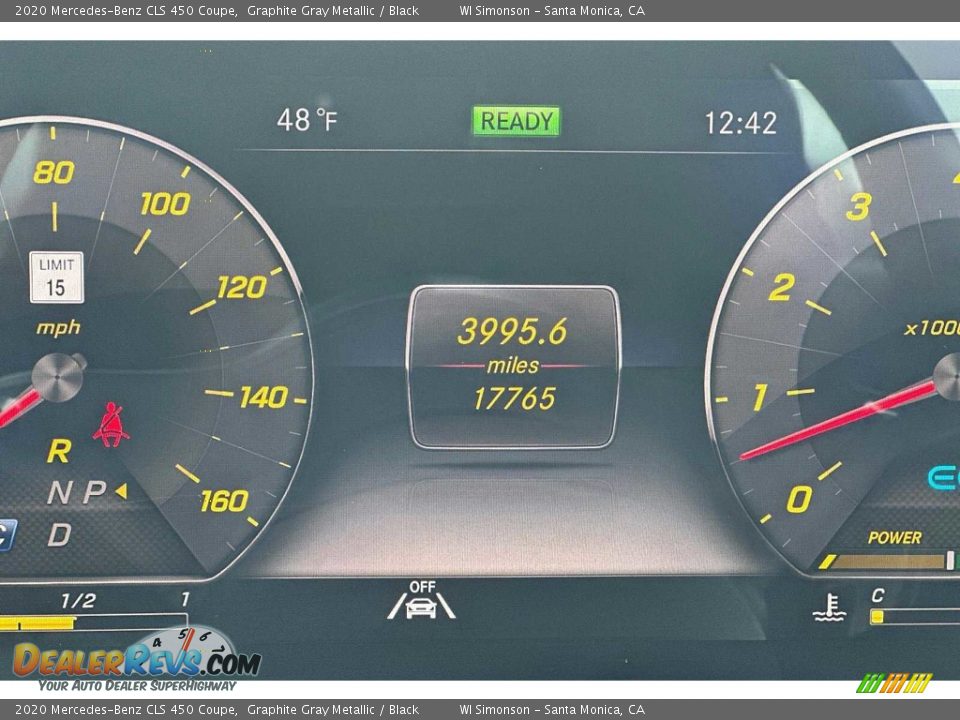960x720 pixels.
Task: Select the P gear letter
Action: pos(94,492)
